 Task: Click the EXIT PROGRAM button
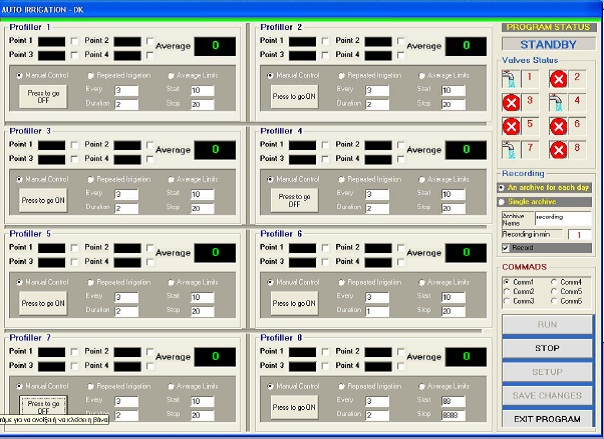coord(547,419)
